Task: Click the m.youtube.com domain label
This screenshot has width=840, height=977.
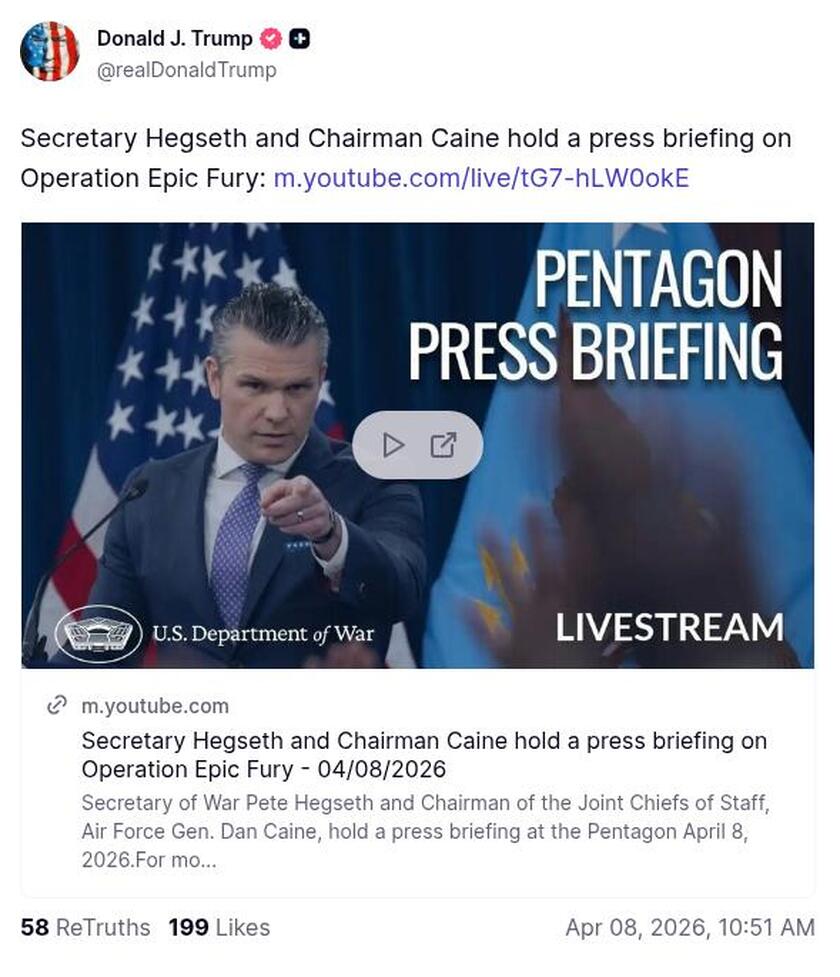Action: (155, 706)
